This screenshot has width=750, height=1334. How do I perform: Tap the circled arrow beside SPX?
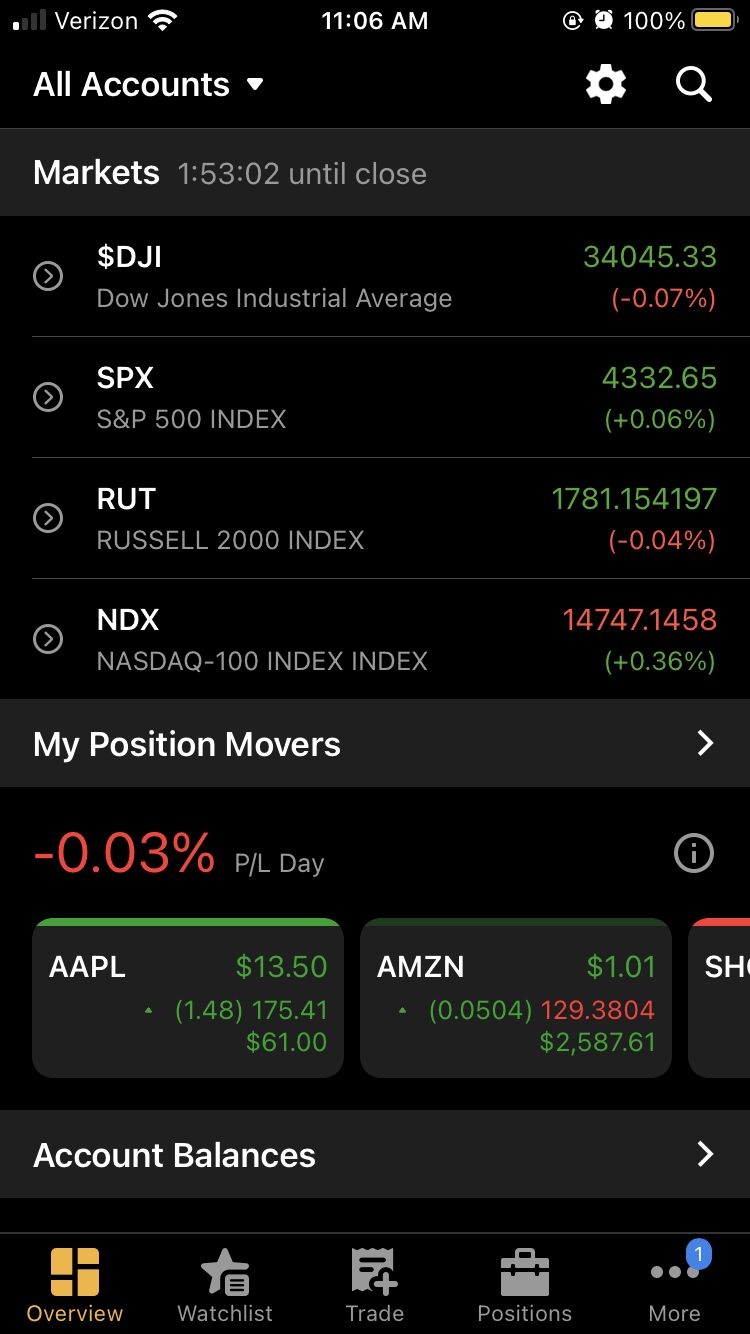[48, 397]
